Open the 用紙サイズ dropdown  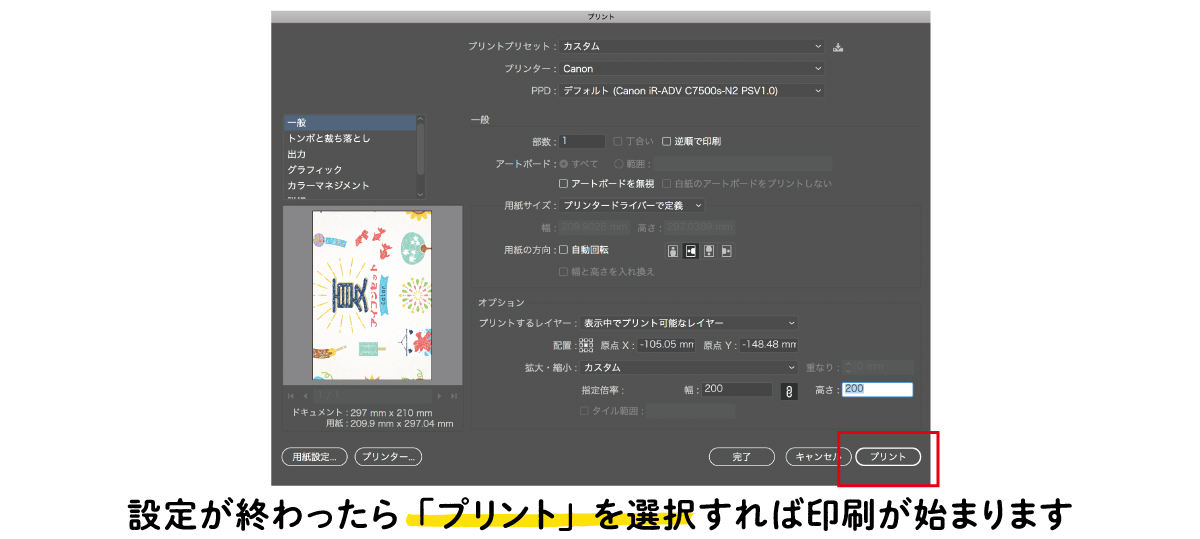tap(631, 205)
